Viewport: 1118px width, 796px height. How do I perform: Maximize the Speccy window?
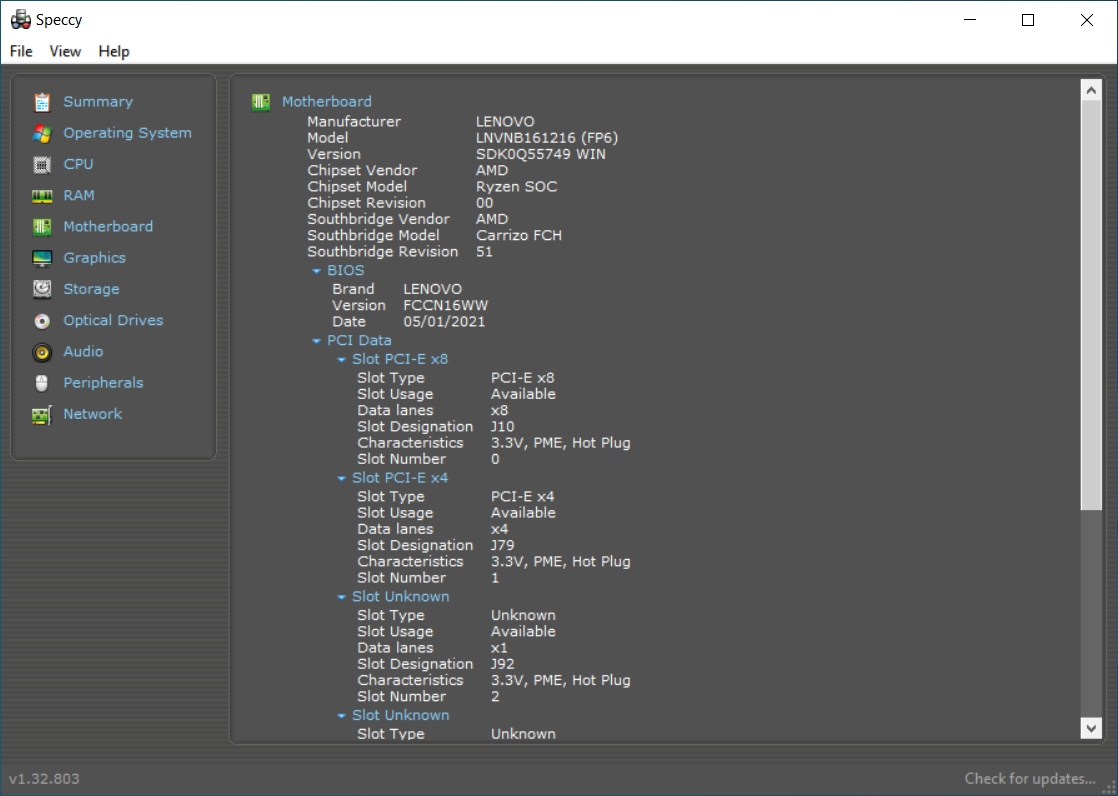[x=1027, y=20]
